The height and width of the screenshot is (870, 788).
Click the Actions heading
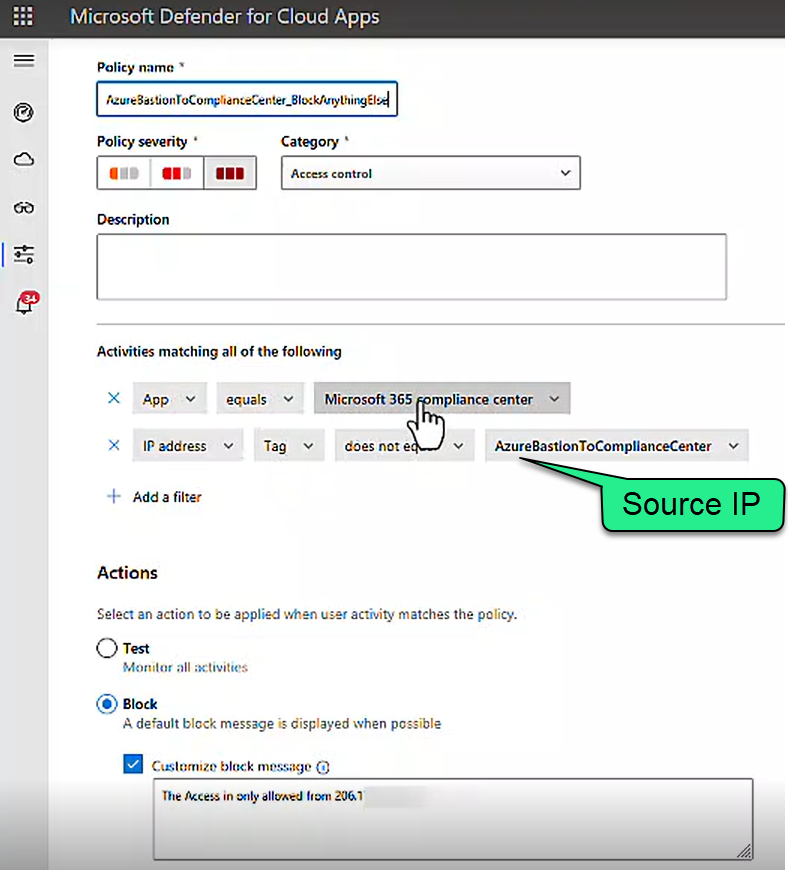coord(127,573)
